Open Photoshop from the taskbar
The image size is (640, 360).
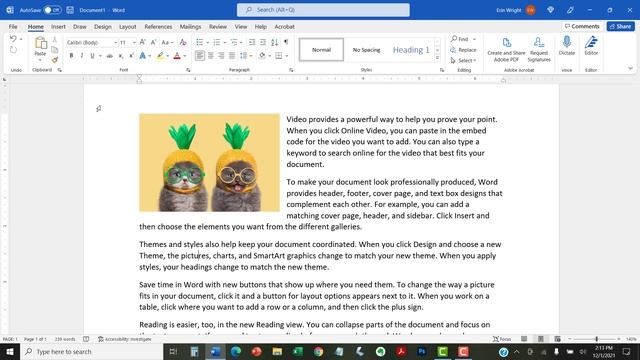point(422,351)
